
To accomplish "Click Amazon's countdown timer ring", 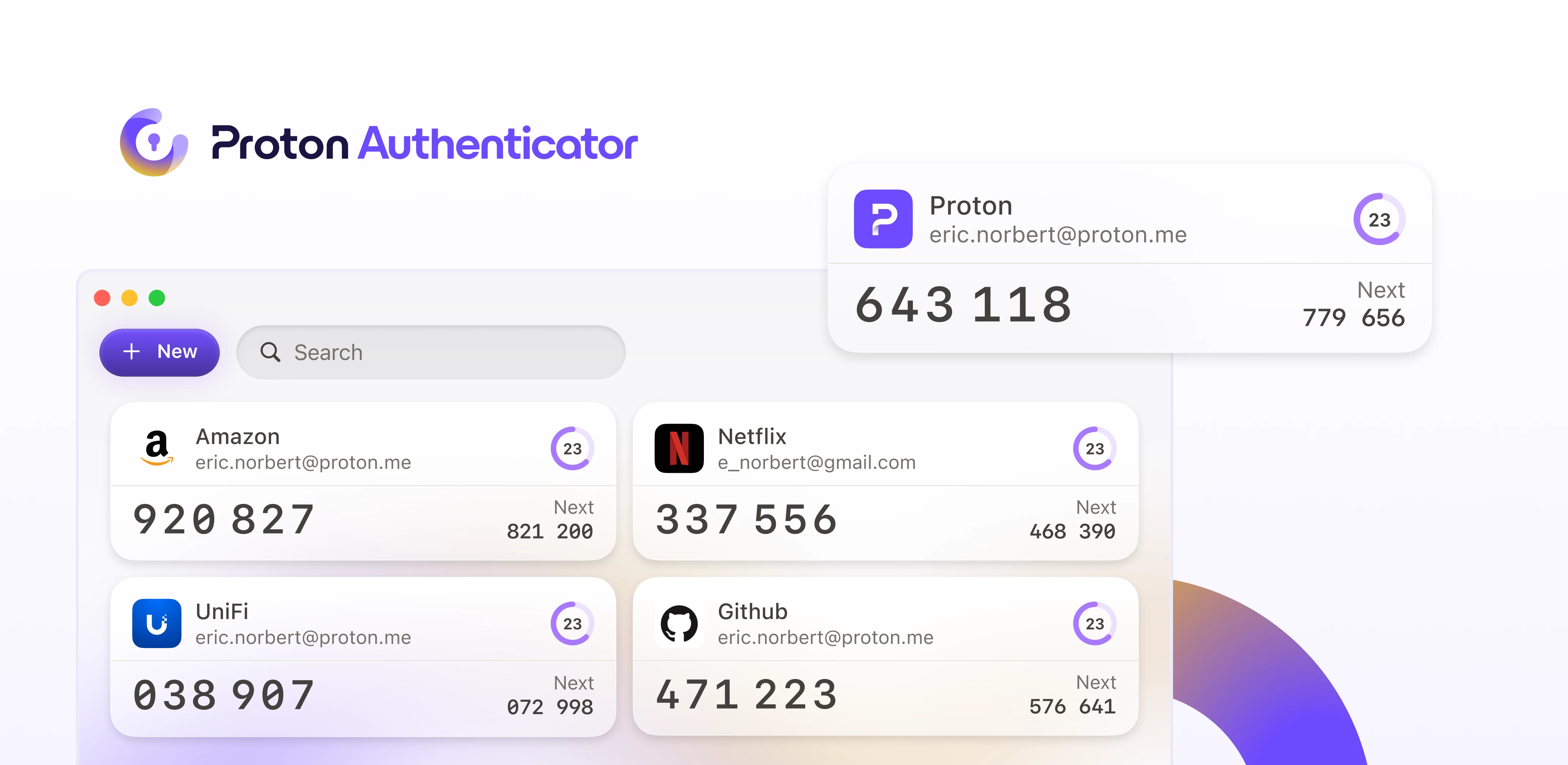I will pyautogui.click(x=572, y=449).
